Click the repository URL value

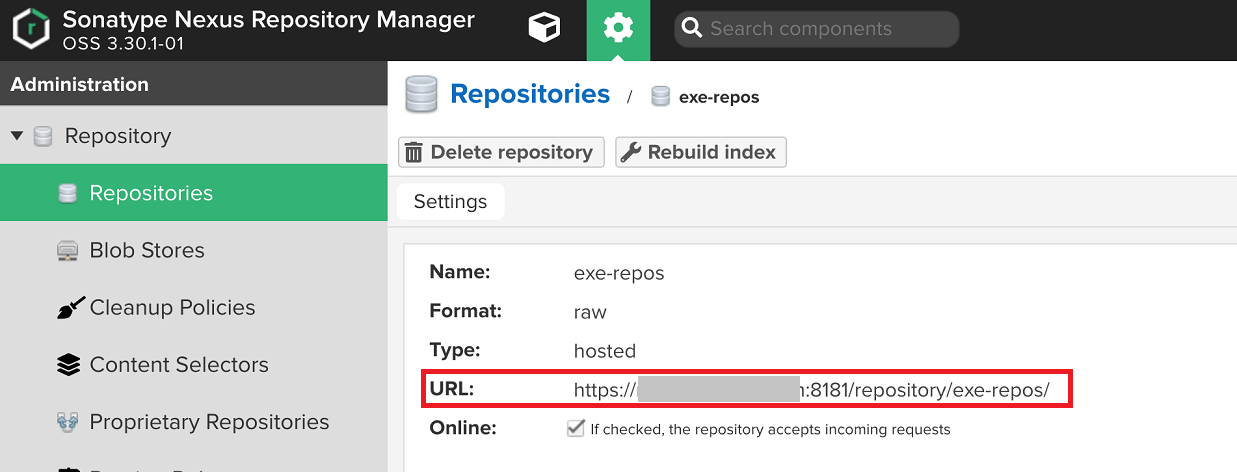[x=811, y=390]
